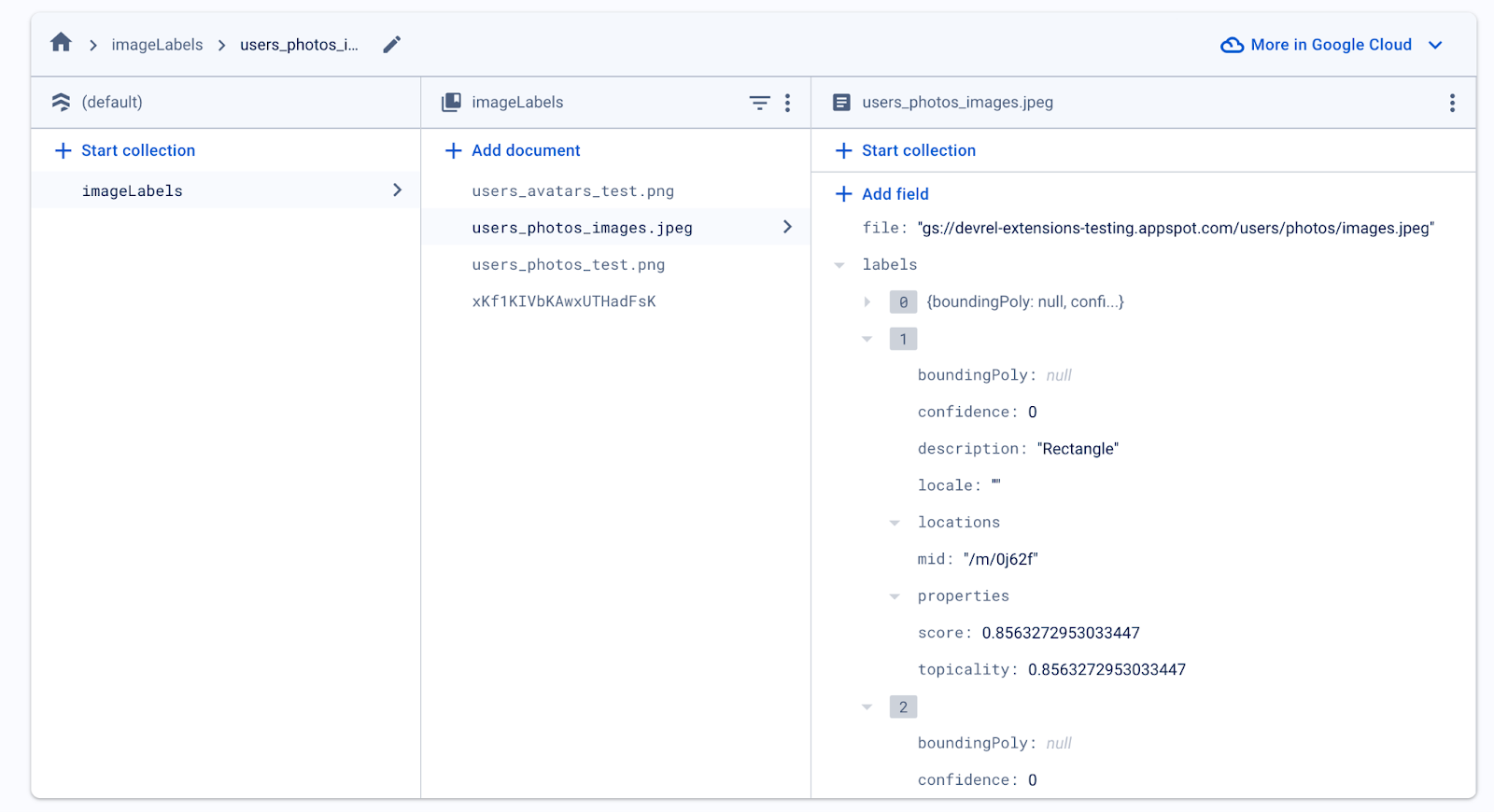Collapse labels item 2
Viewport: 1494px width, 812px height.
coord(867,707)
